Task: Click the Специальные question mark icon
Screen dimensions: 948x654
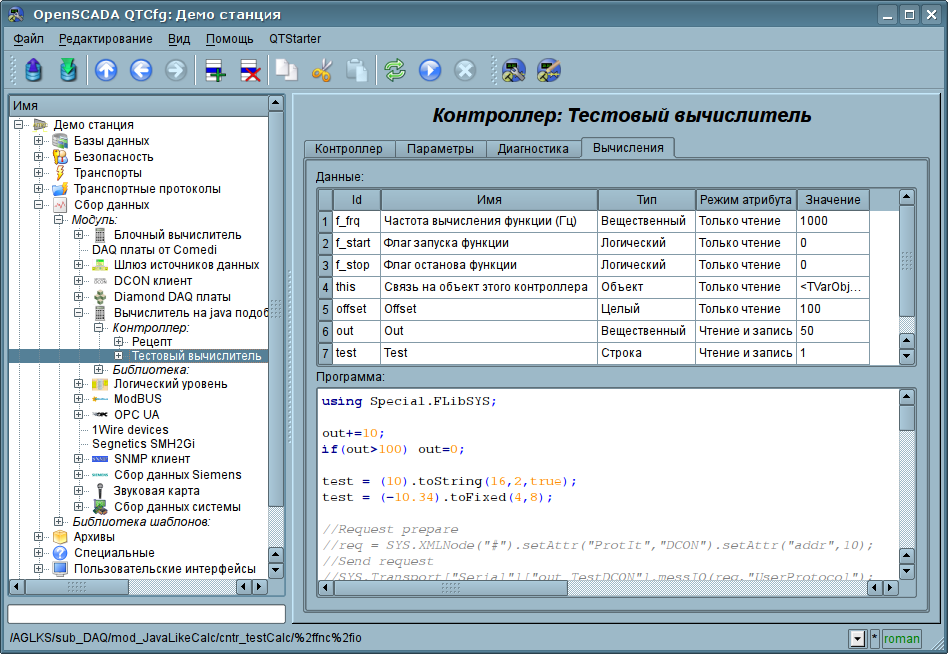Action: click(x=60, y=552)
